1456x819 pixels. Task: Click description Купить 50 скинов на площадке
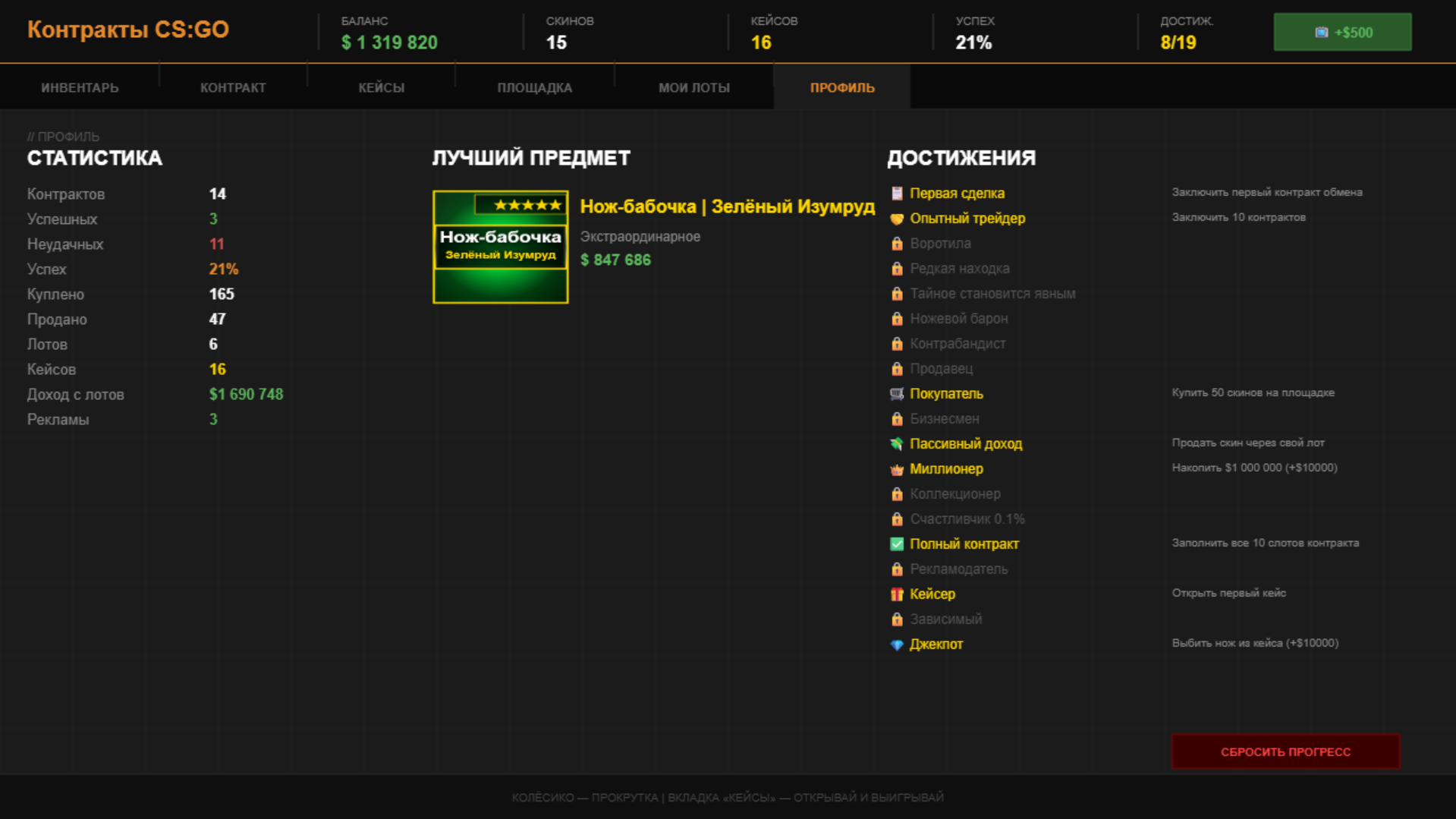pos(1253,392)
